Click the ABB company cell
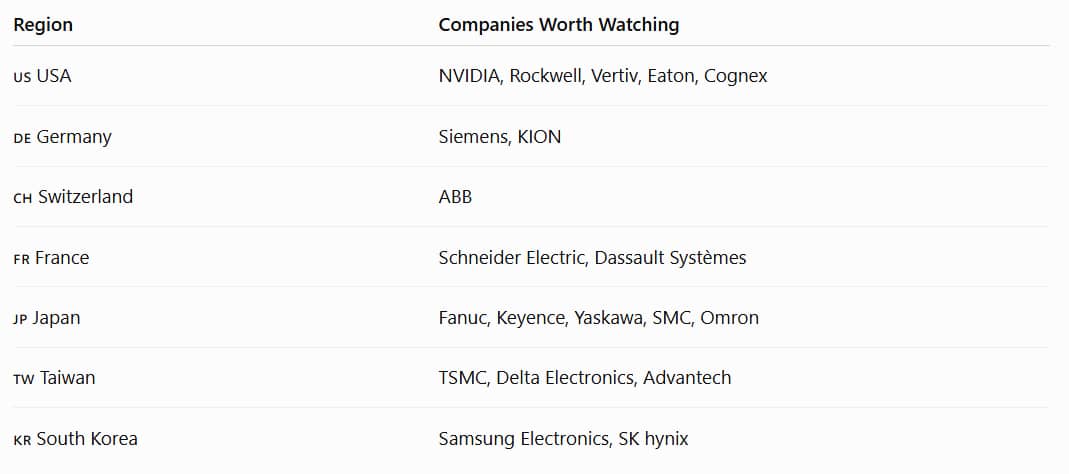 (455, 197)
